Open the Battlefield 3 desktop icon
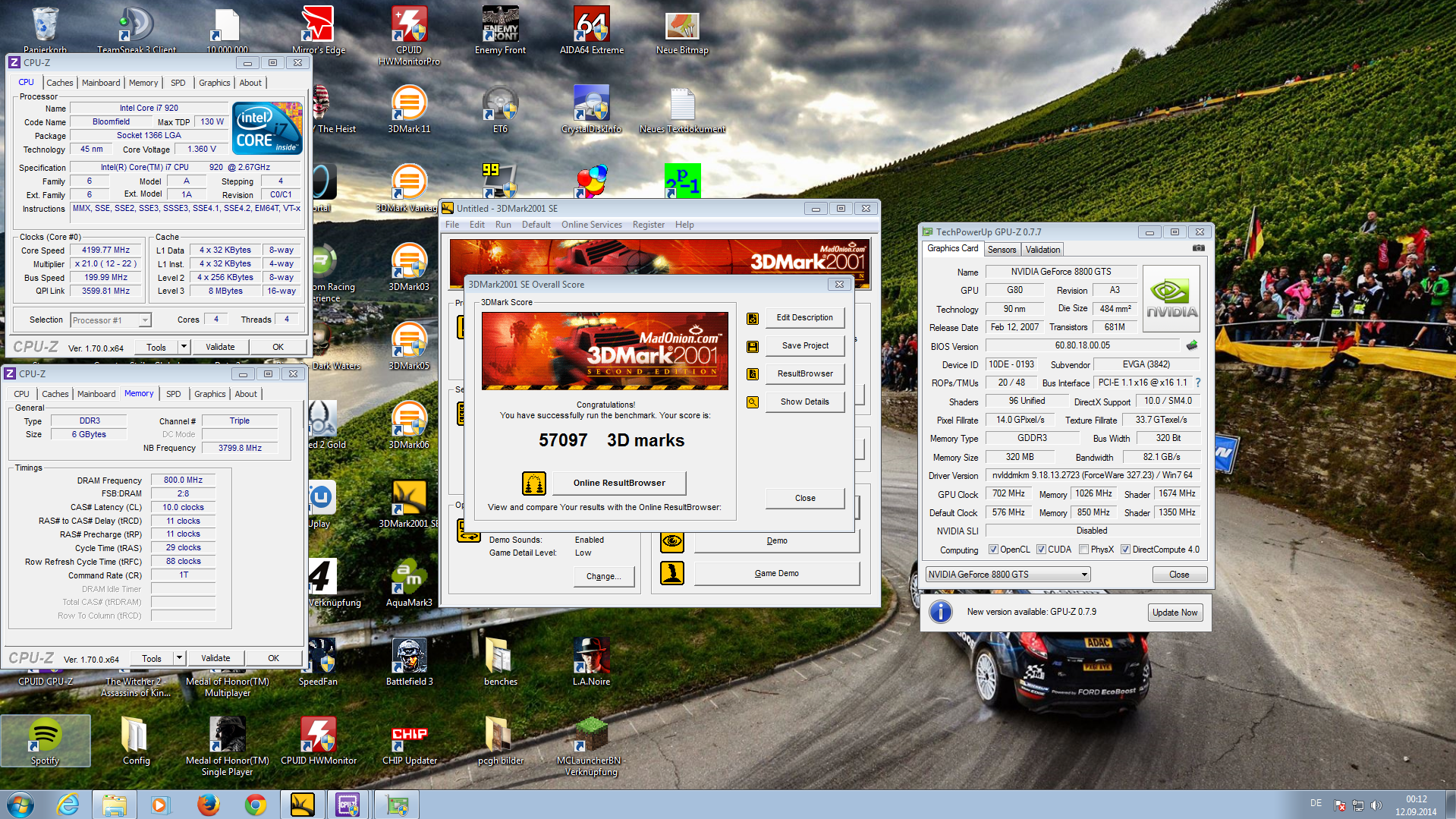The height and width of the screenshot is (819, 1456). click(409, 661)
